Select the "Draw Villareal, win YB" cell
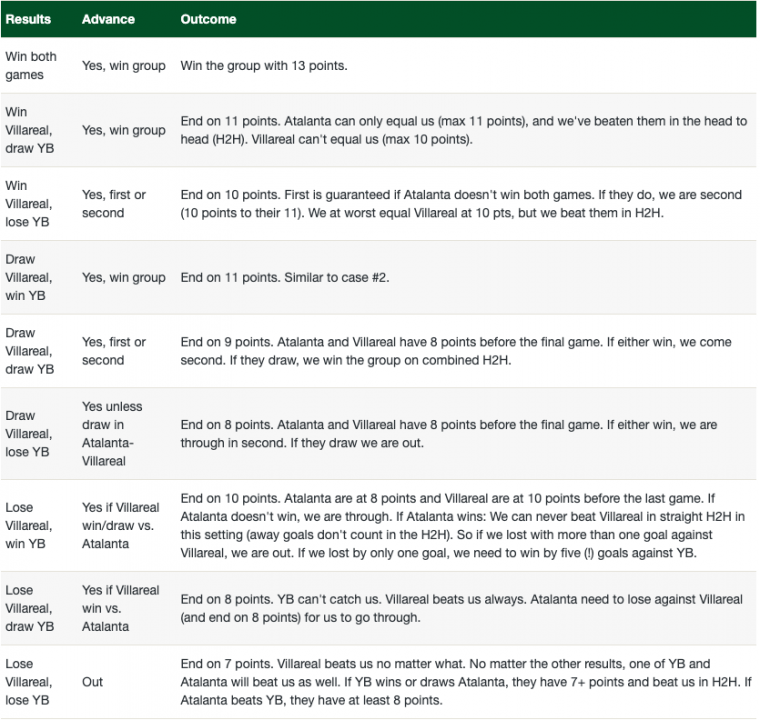The image size is (760, 720). coord(29,278)
